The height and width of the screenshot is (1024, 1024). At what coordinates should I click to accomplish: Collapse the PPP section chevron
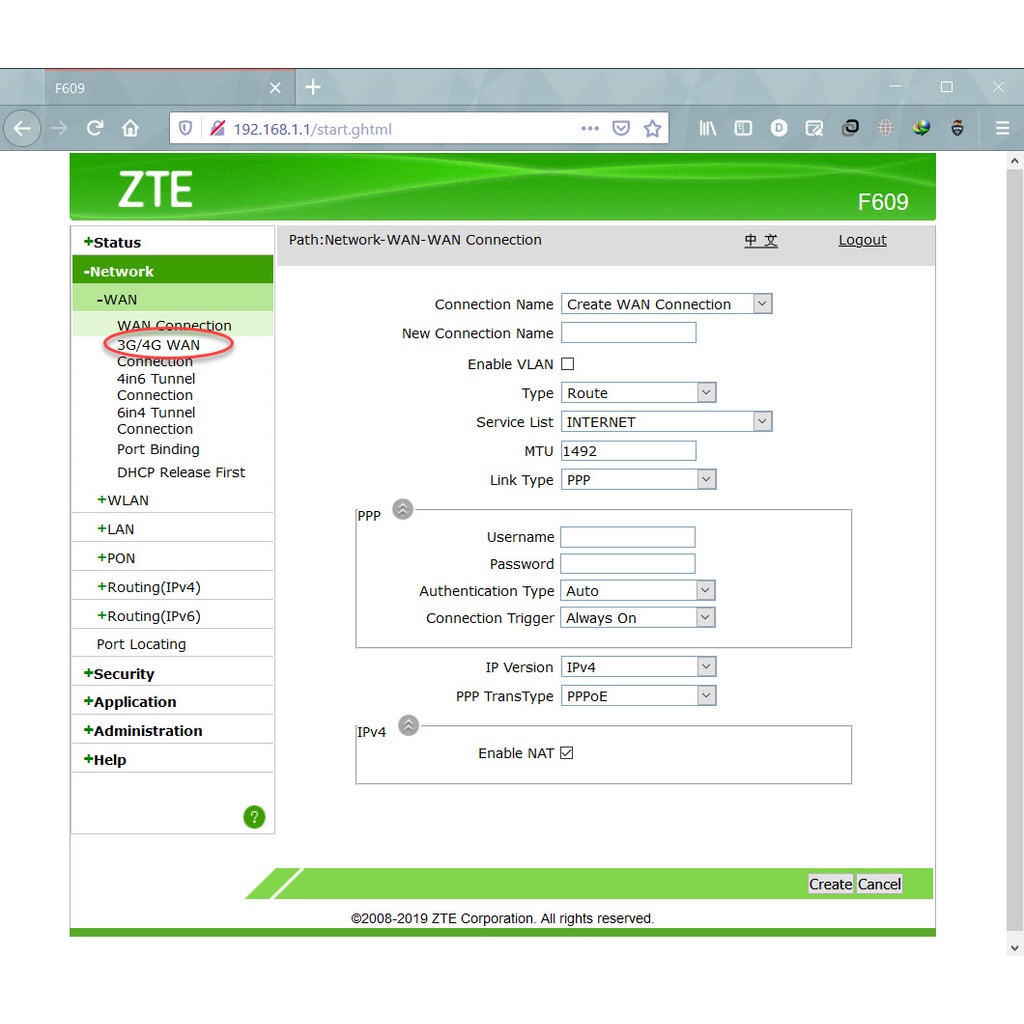pyautogui.click(x=403, y=509)
